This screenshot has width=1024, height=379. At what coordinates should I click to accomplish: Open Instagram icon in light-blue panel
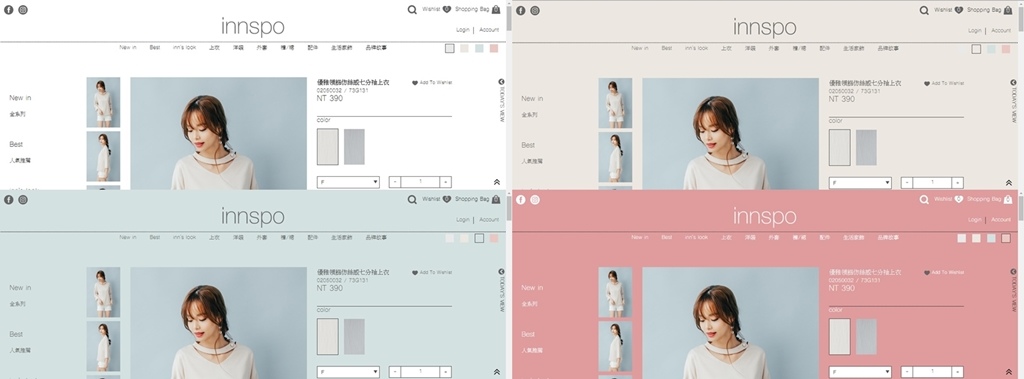coord(23,199)
